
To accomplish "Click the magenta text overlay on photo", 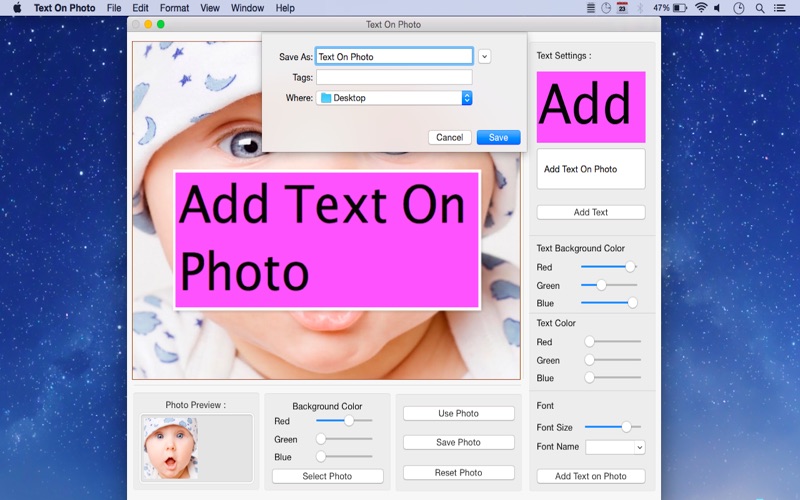I will (327, 240).
